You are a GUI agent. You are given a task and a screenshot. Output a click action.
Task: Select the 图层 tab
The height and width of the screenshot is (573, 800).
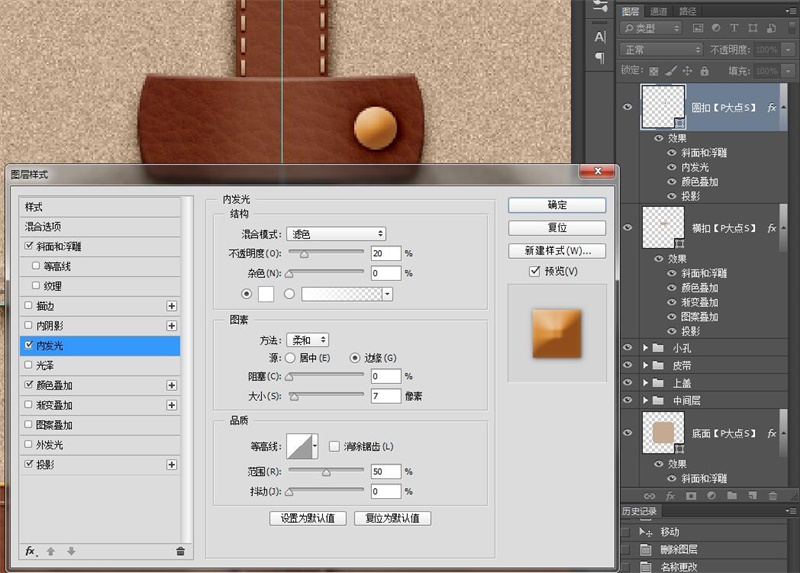pos(631,11)
